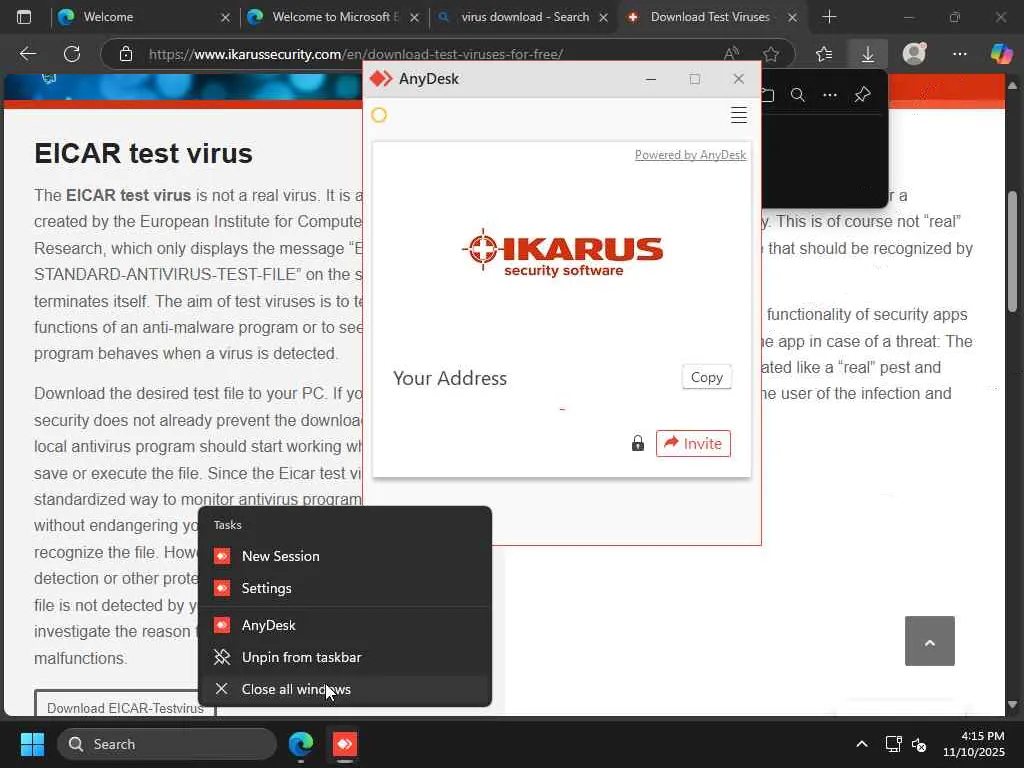
Task: Open the clock showing 4:15 PM
Action: (x=974, y=744)
